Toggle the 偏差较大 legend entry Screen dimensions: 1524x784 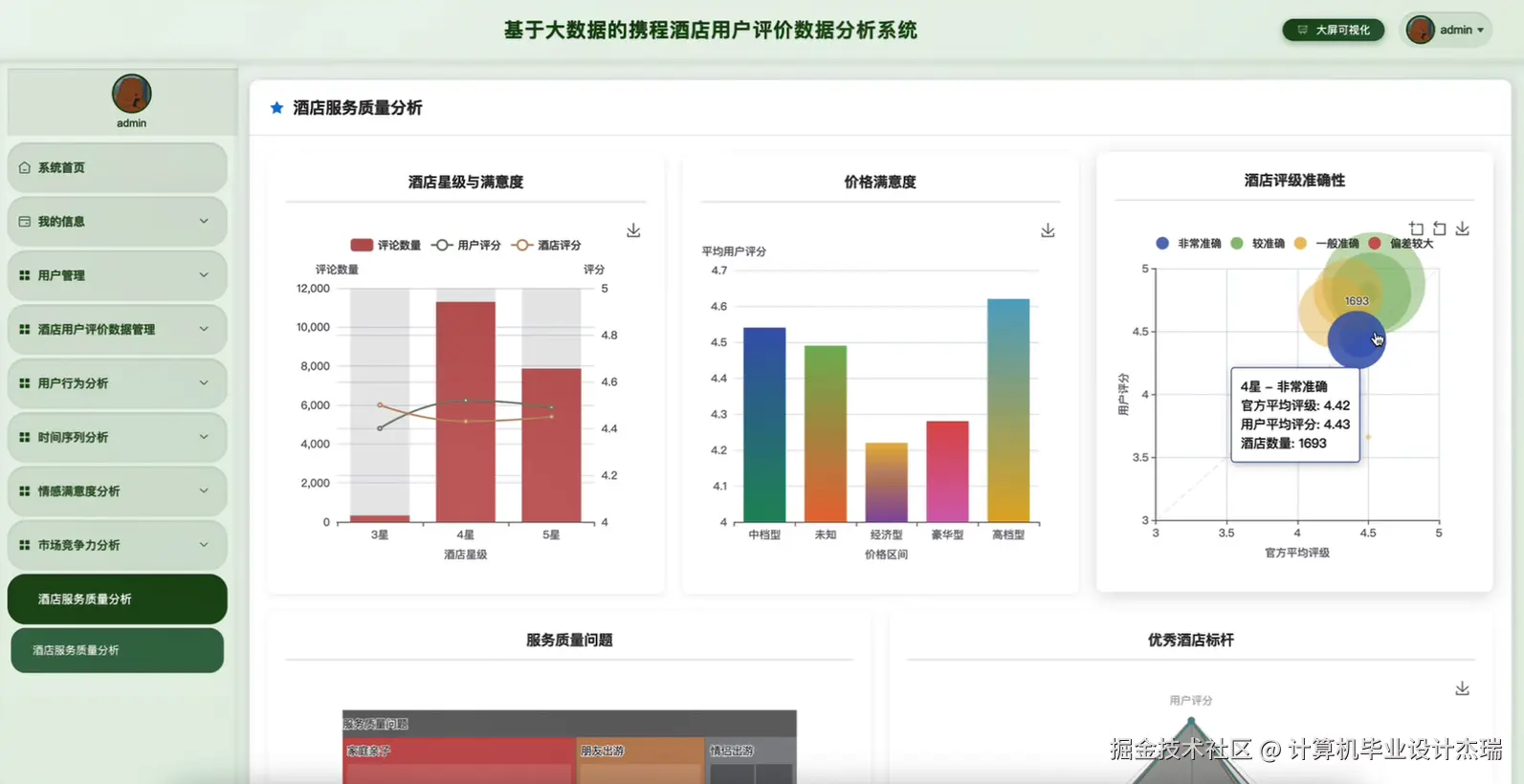click(1401, 244)
